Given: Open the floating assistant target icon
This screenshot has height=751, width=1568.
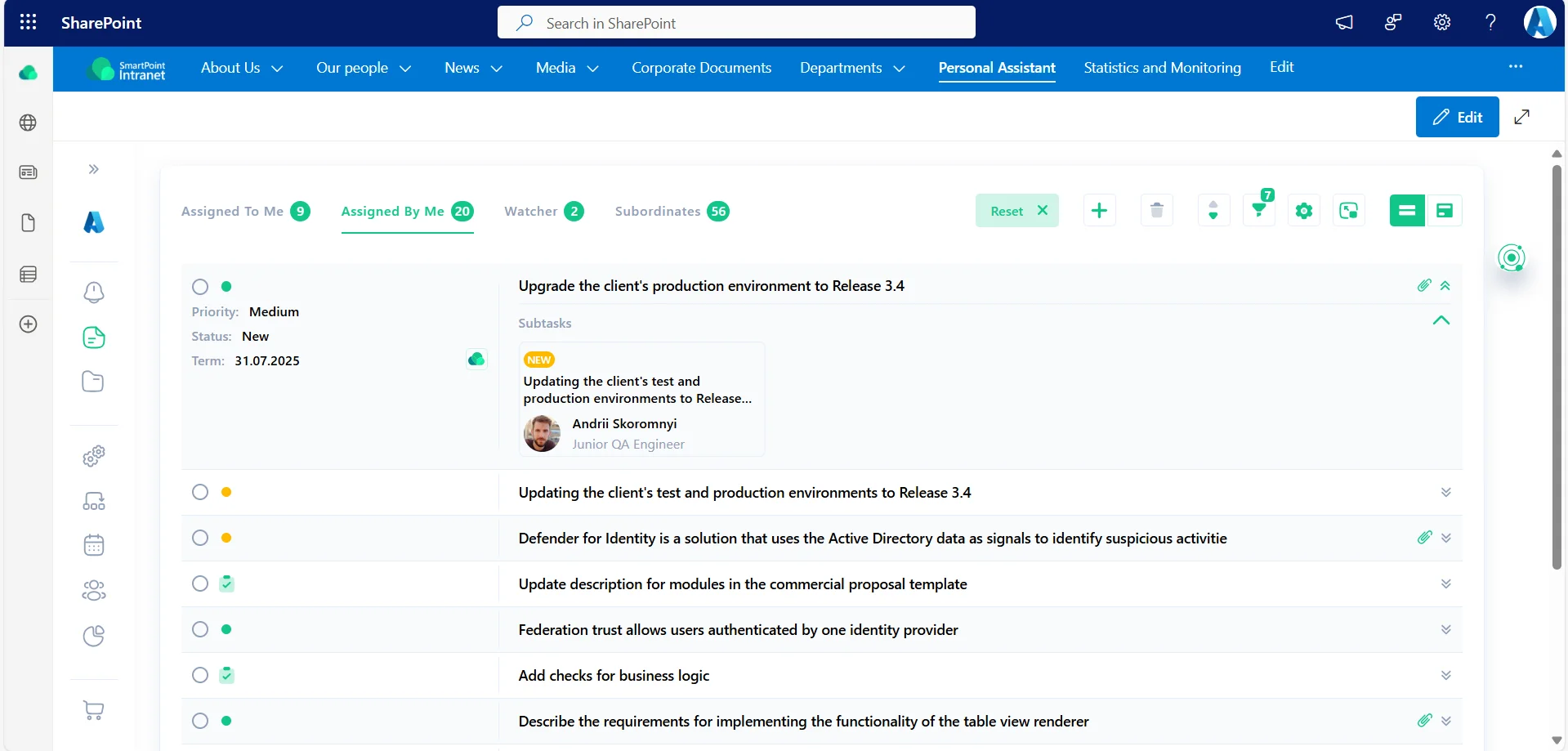Looking at the screenshot, I should tap(1512, 258).
